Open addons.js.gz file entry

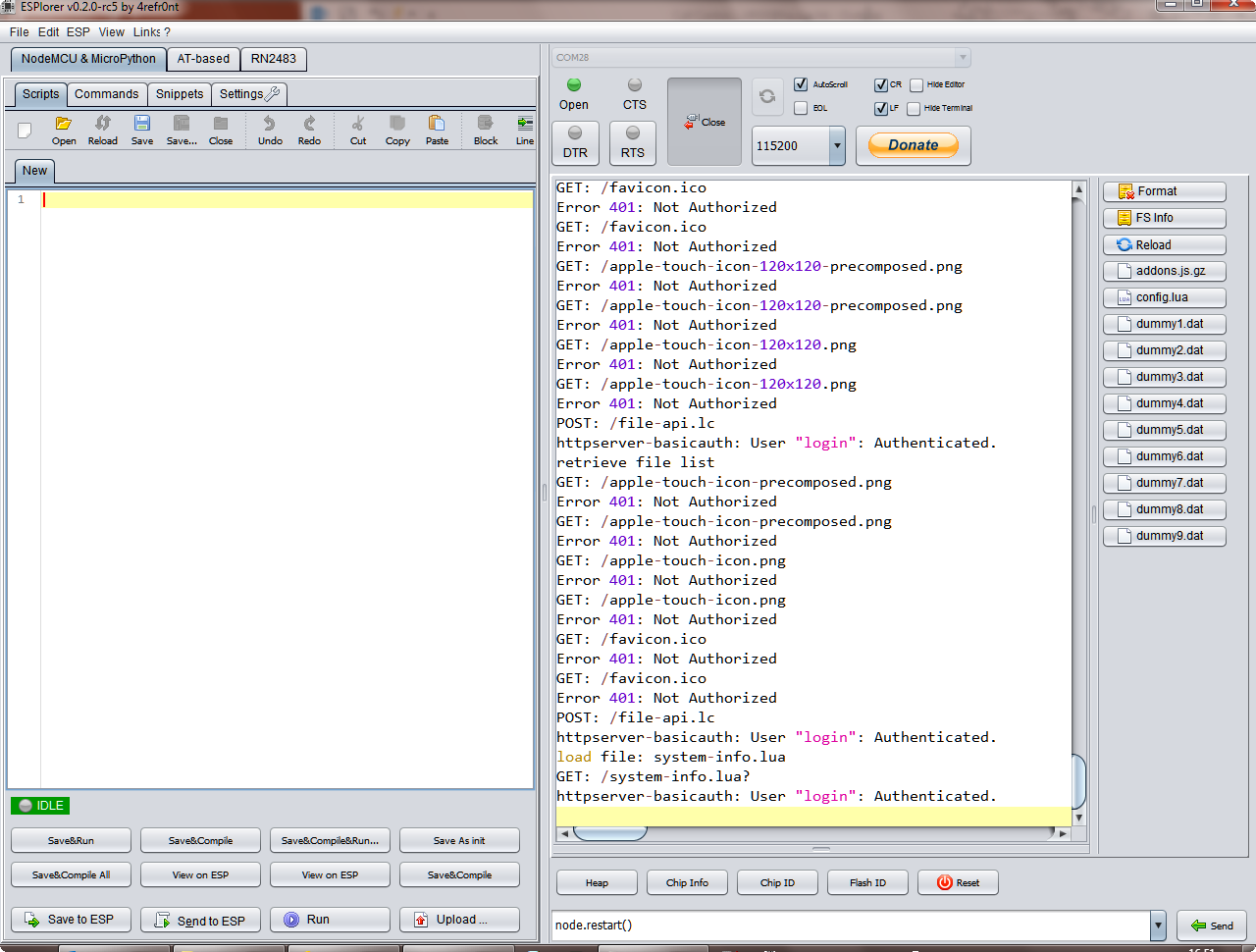1165,271
